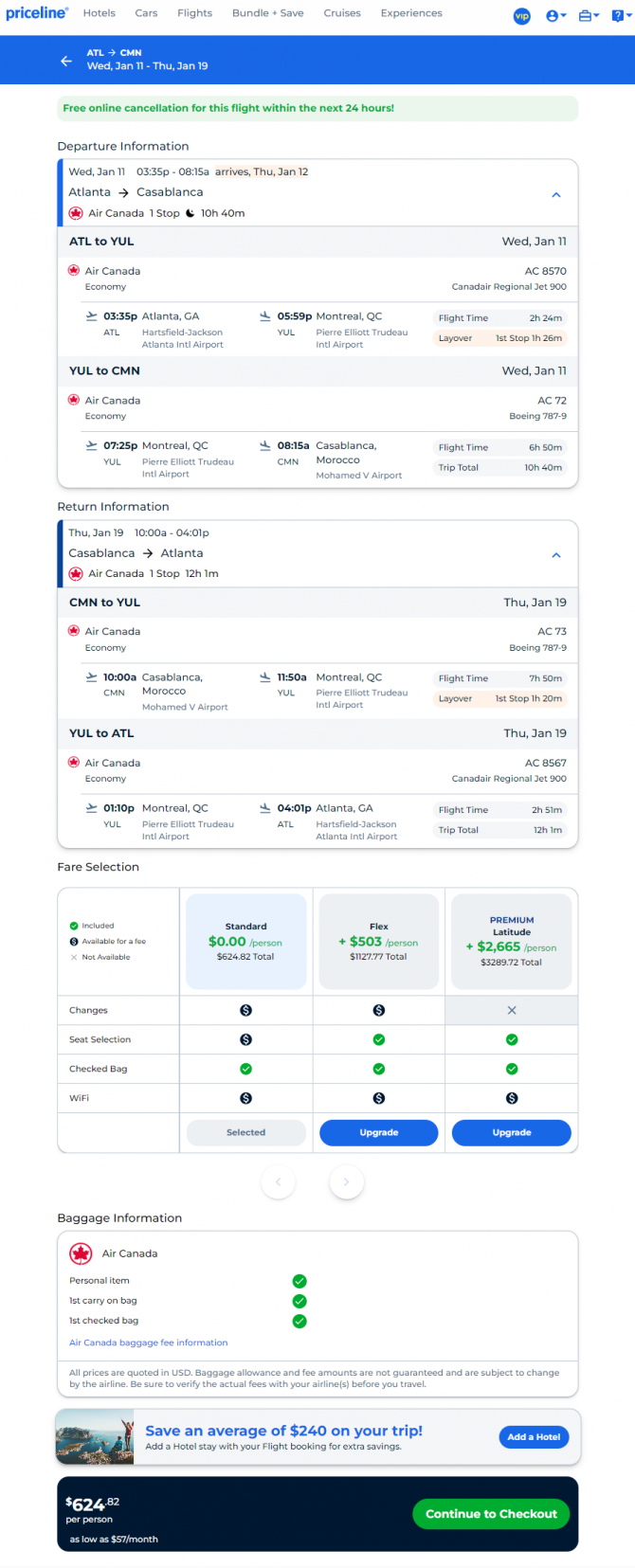Click Air Canada logo on AC 8570 segment

pyautogui.click(x=74, y=271)
